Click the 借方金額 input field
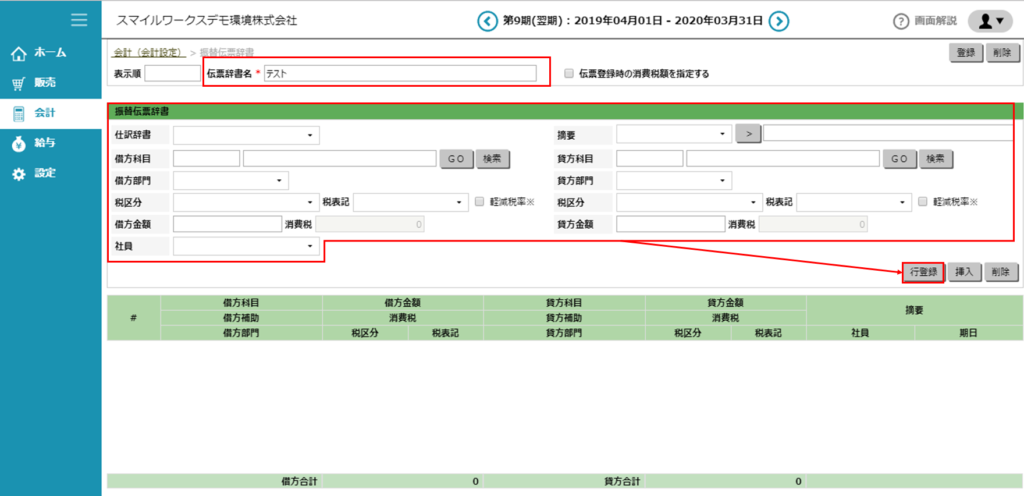Image resolution: width=1024 pixels, height=496 pixels. click(227, 225)
